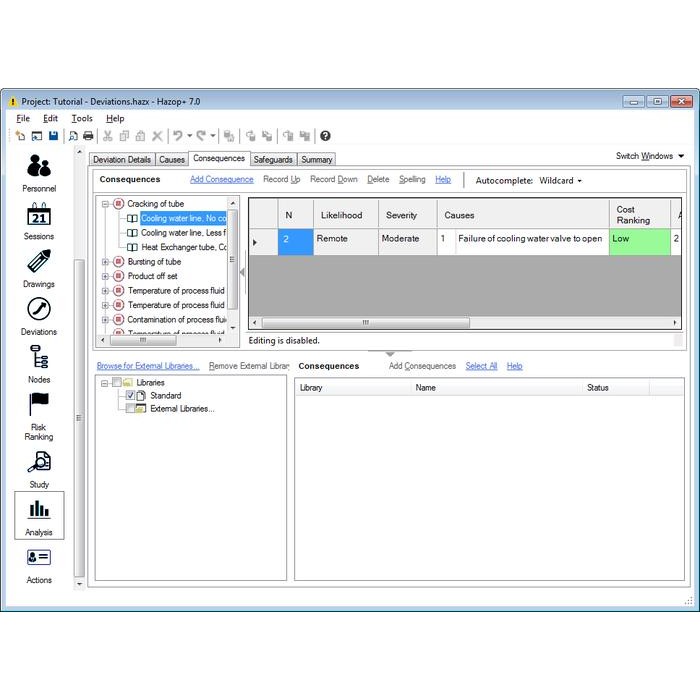Click the Add Consequences button
The image size is (700, 700).
[x=422, y=366]
